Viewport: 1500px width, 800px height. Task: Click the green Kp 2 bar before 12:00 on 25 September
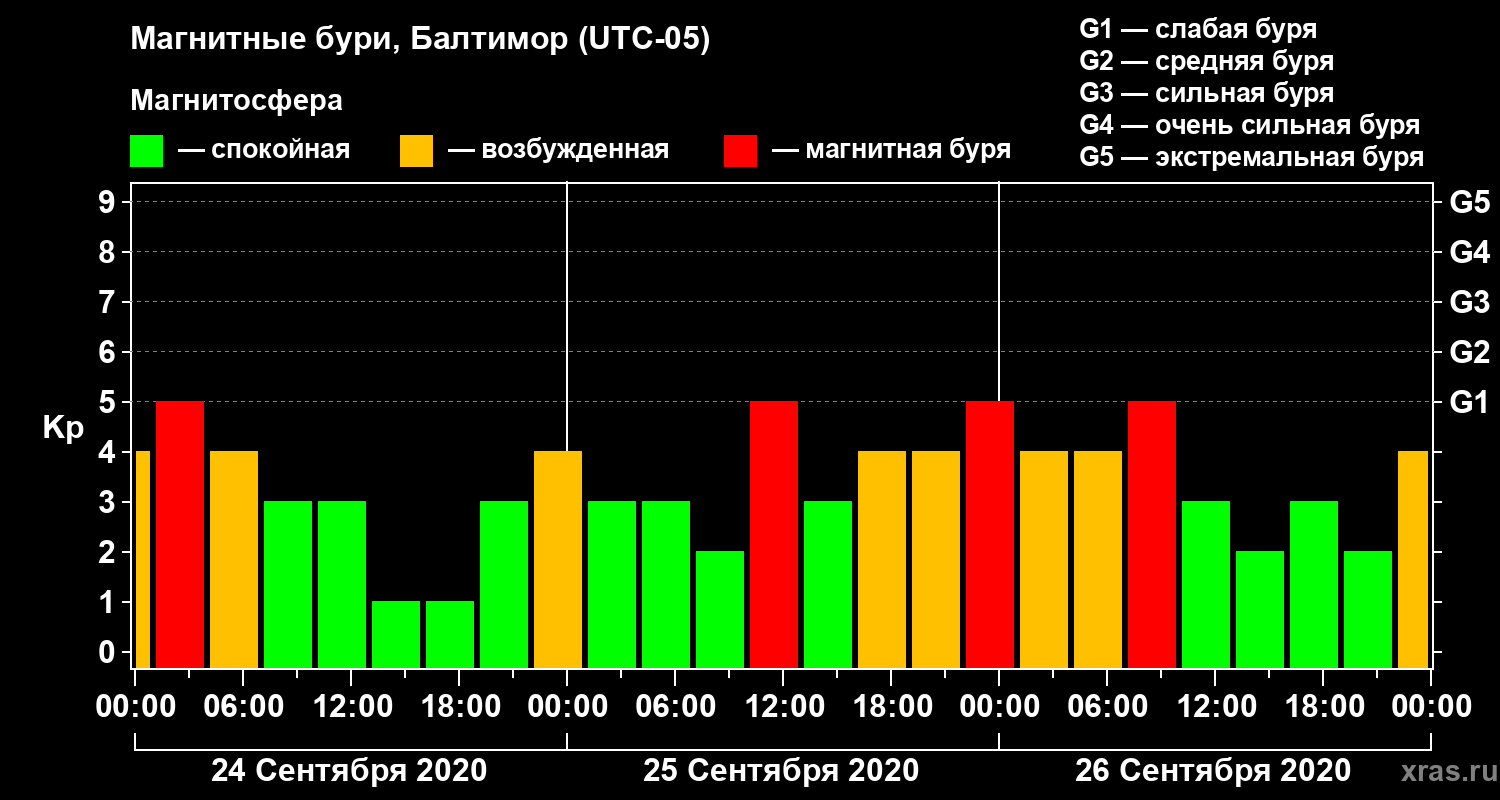720,609
